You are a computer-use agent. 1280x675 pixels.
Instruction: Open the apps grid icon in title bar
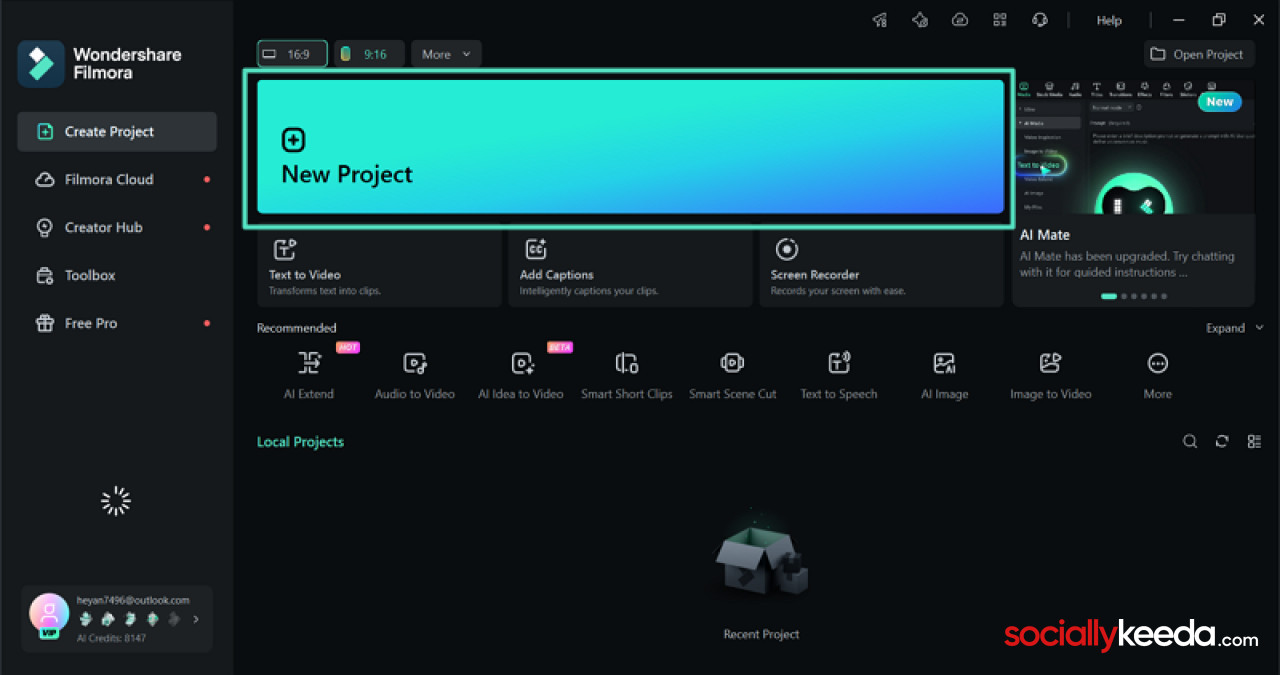[1000, 20]
